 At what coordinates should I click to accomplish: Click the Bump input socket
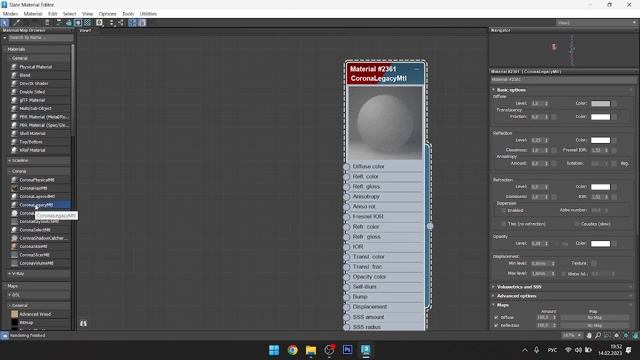347,297
